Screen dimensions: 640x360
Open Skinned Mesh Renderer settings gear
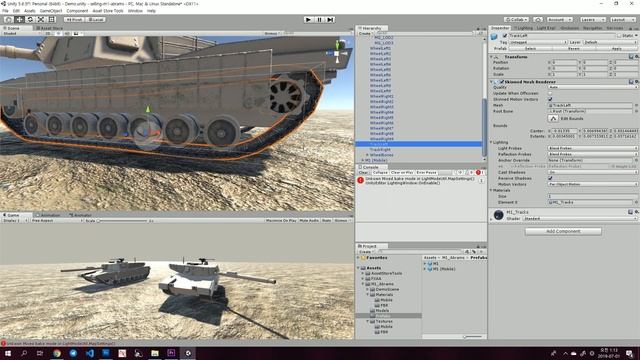(636, 82)
